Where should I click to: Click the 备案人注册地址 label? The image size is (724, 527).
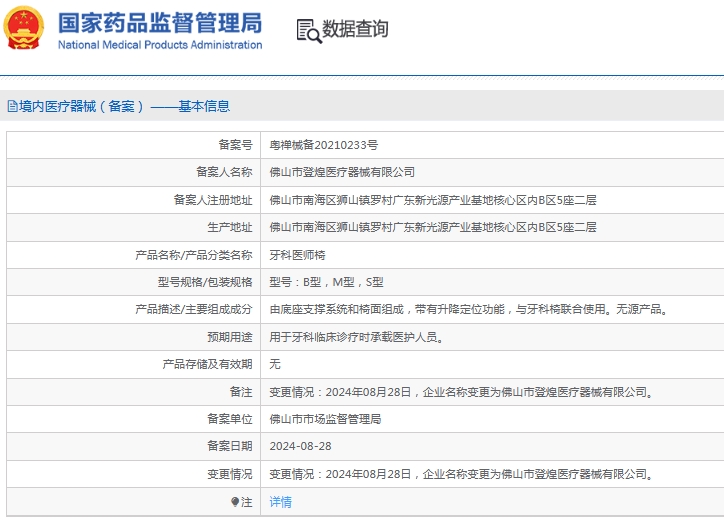(213, 200)
